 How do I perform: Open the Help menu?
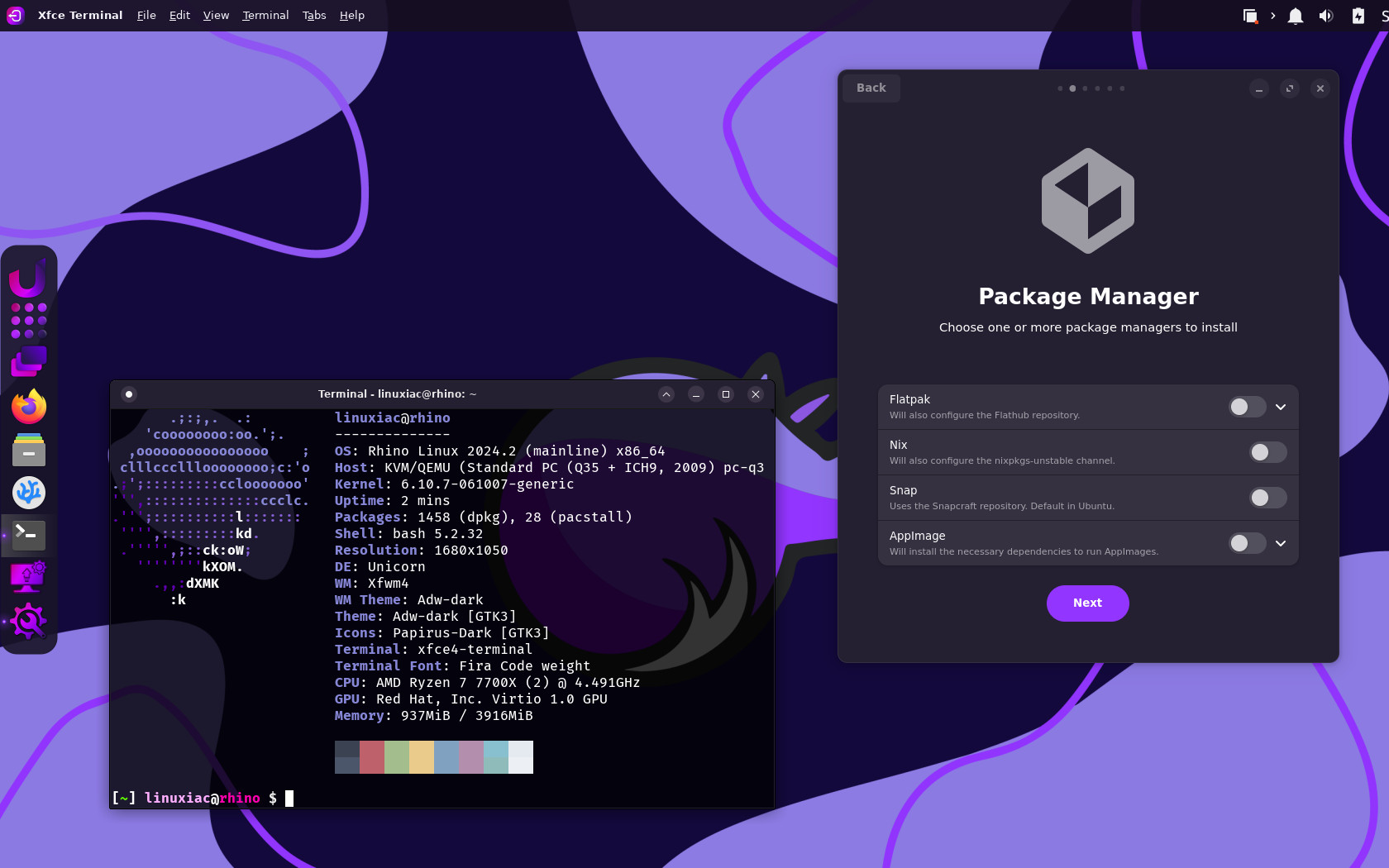[x=352, y=16]
